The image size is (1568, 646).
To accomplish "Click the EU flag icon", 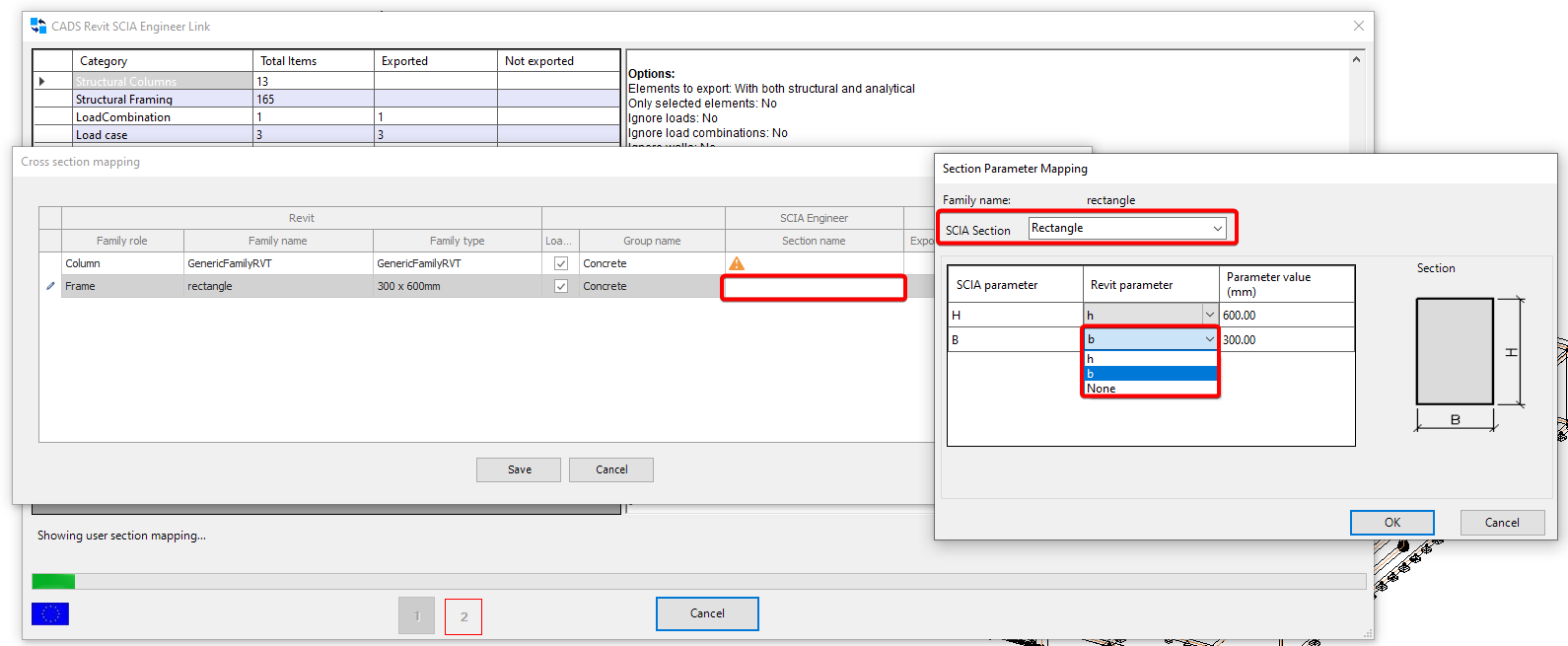I will tap(50, 613).
